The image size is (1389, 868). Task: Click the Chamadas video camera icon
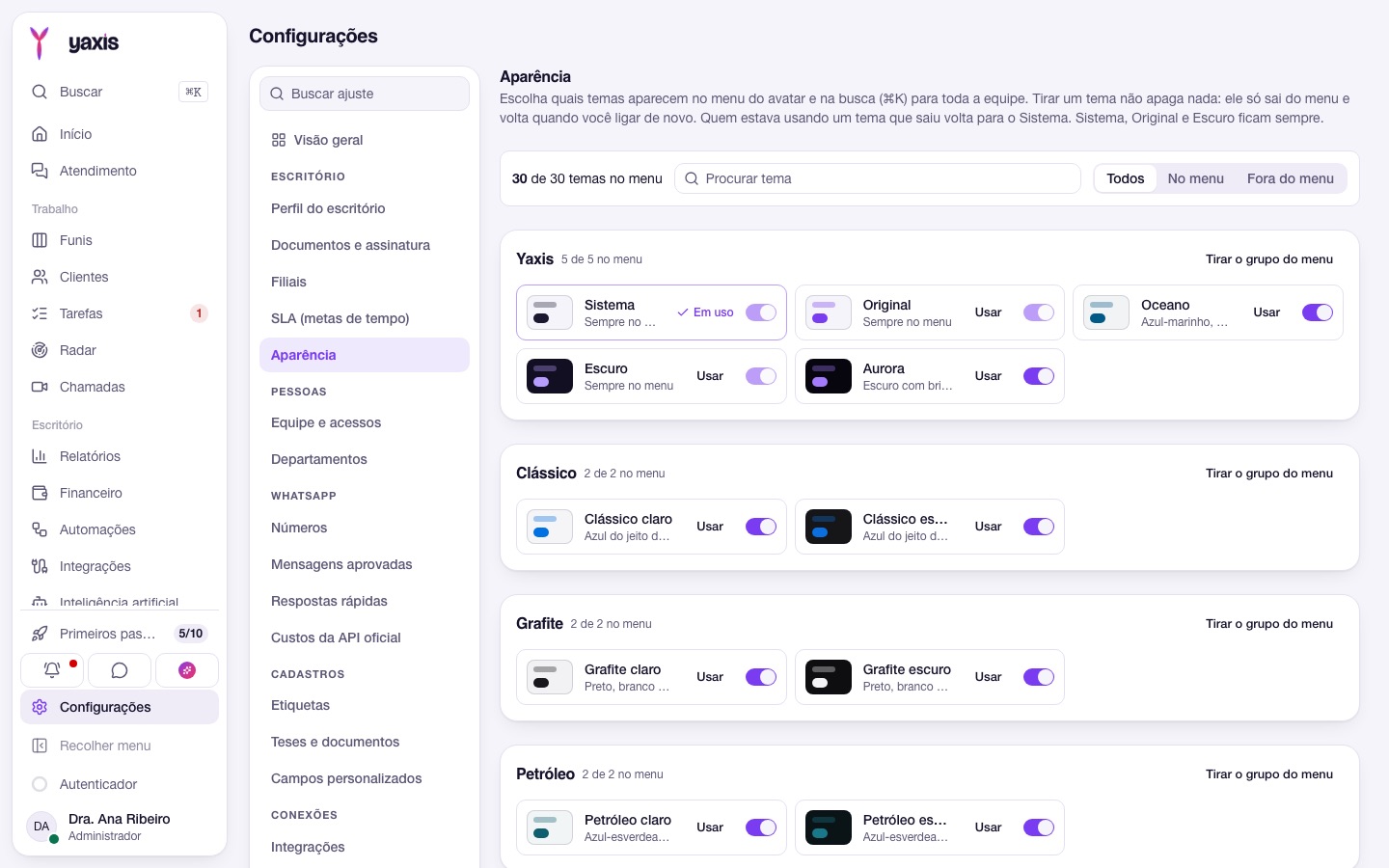40,387
